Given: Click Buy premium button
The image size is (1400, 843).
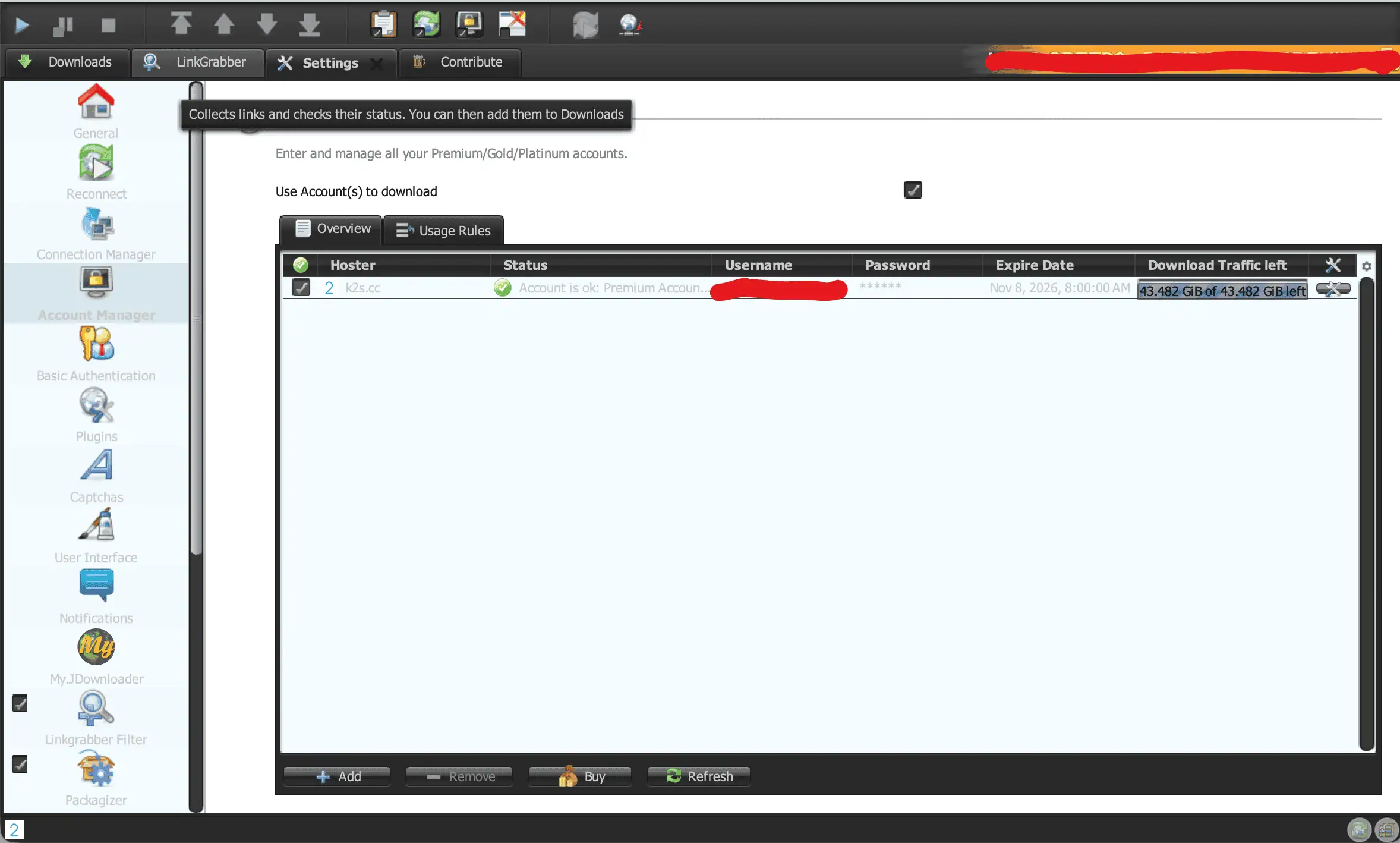Looking at the screenshot, I should pyautogui.click(x=580, y=776).
